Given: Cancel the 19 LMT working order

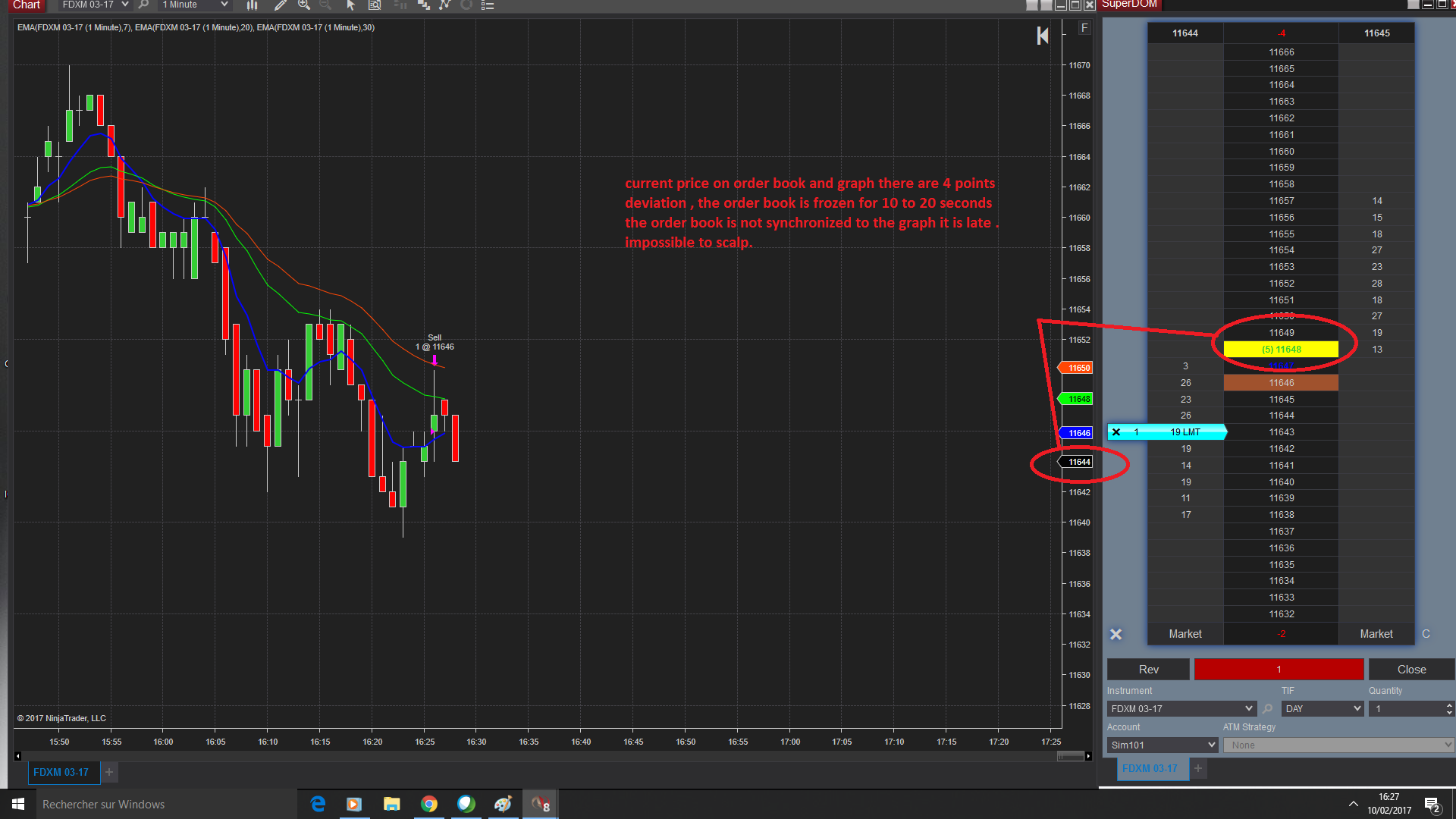Looking at the screenshot, I should tap(1116, 432).
